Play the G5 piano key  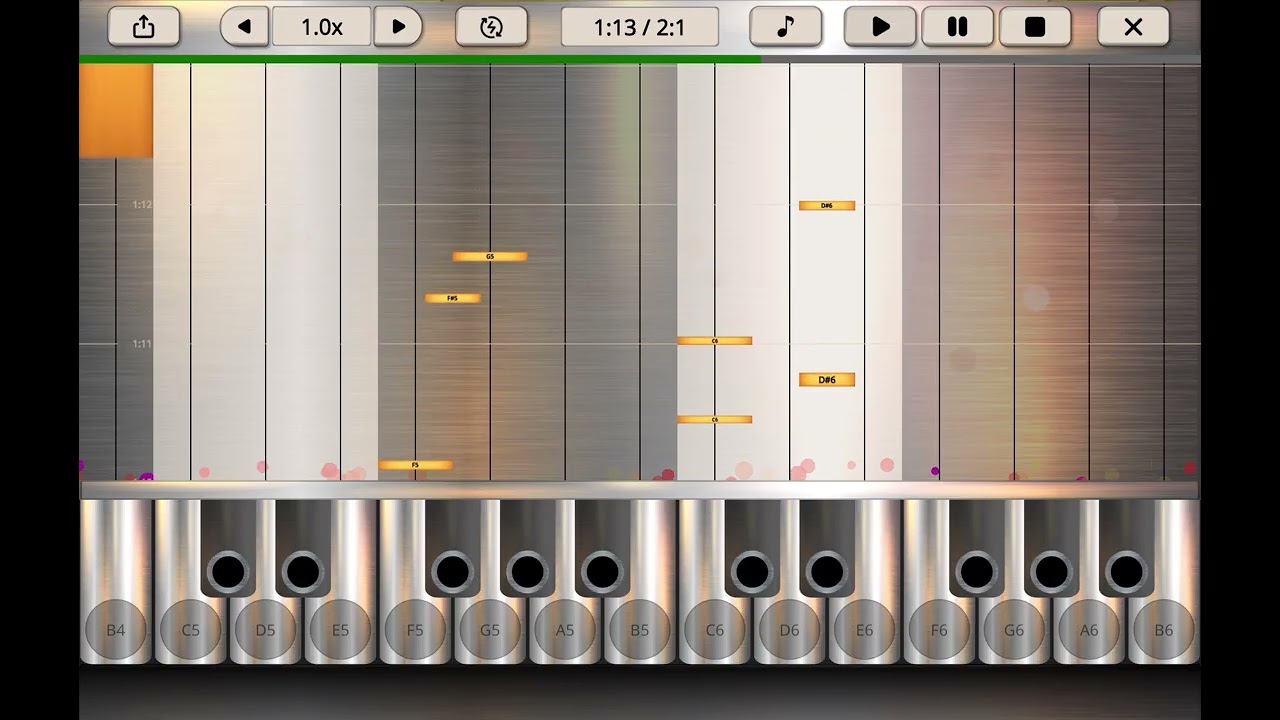[x=490, y=630]
